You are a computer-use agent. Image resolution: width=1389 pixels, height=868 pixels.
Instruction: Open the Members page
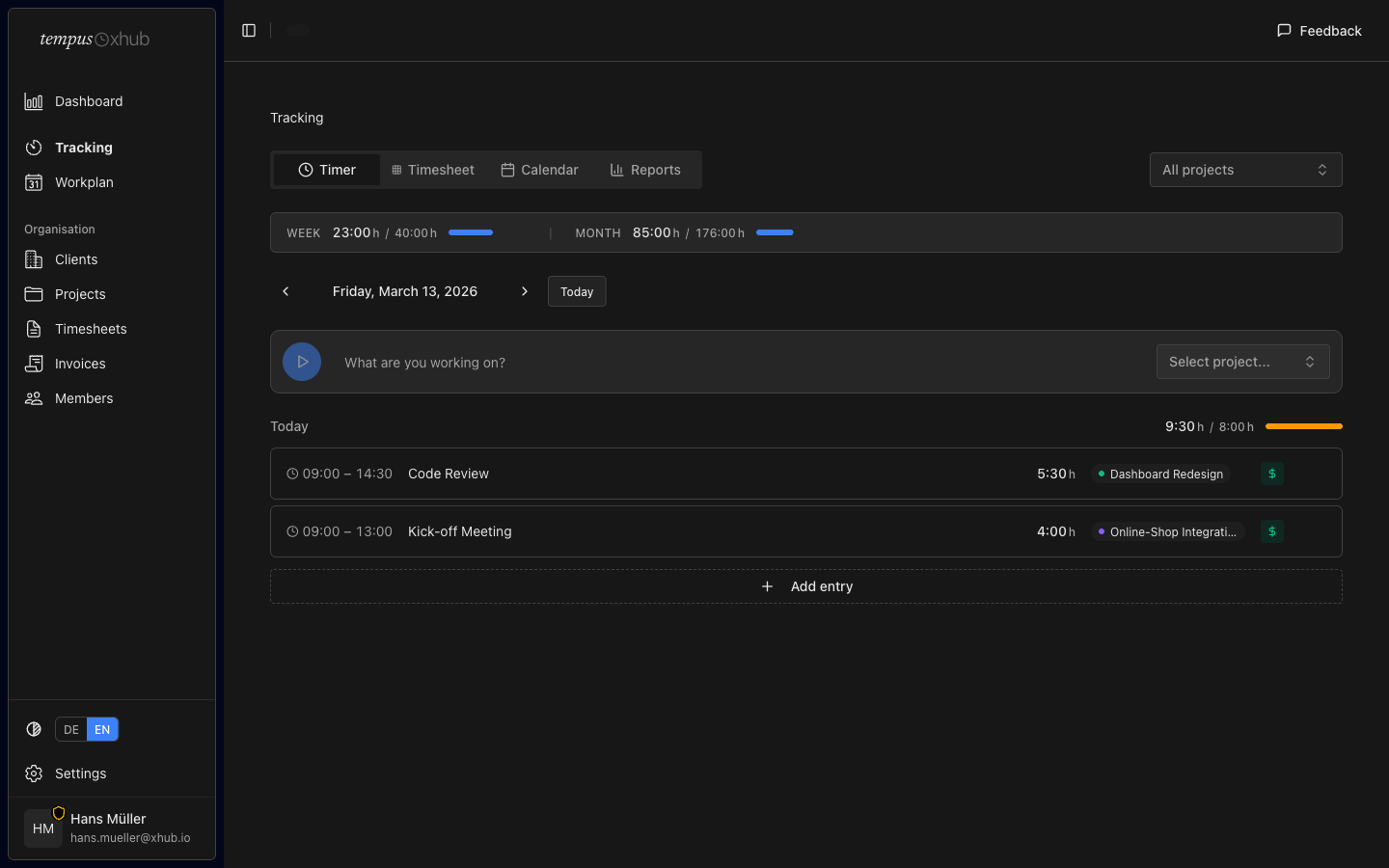click(84, 398)
